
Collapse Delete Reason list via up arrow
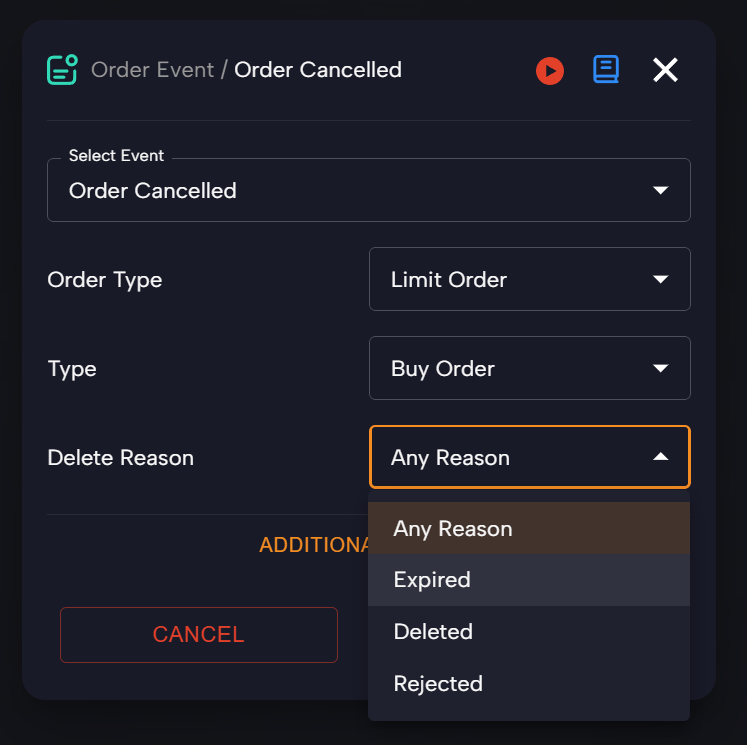pos(660,457)
